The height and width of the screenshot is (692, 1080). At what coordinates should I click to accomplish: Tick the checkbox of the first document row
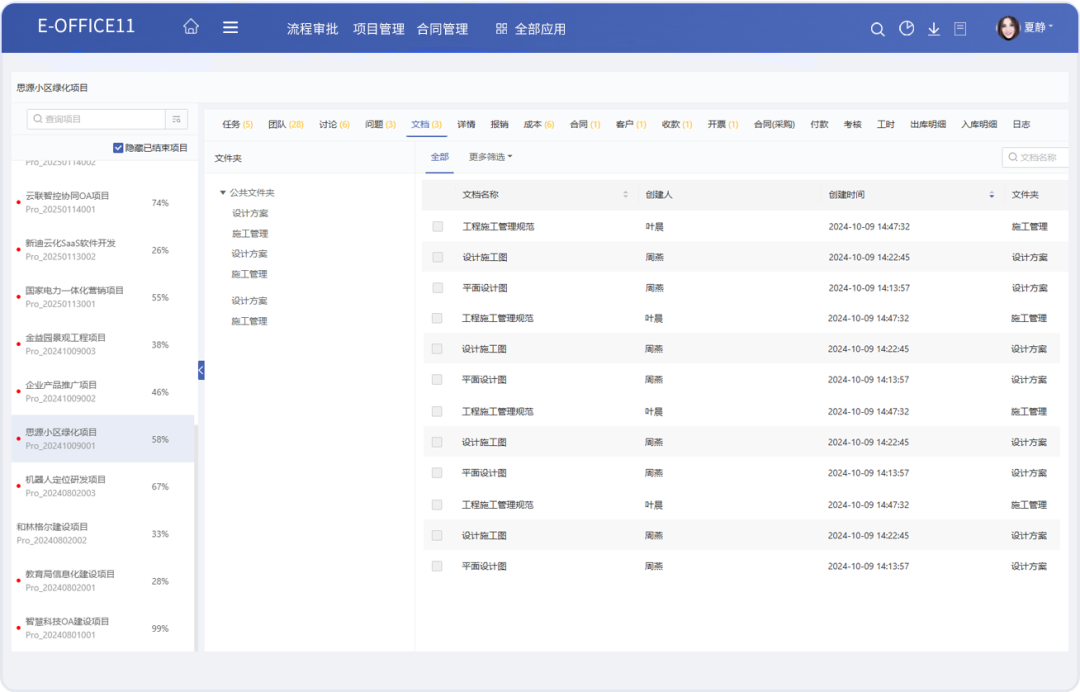click(x=437, y=227)
